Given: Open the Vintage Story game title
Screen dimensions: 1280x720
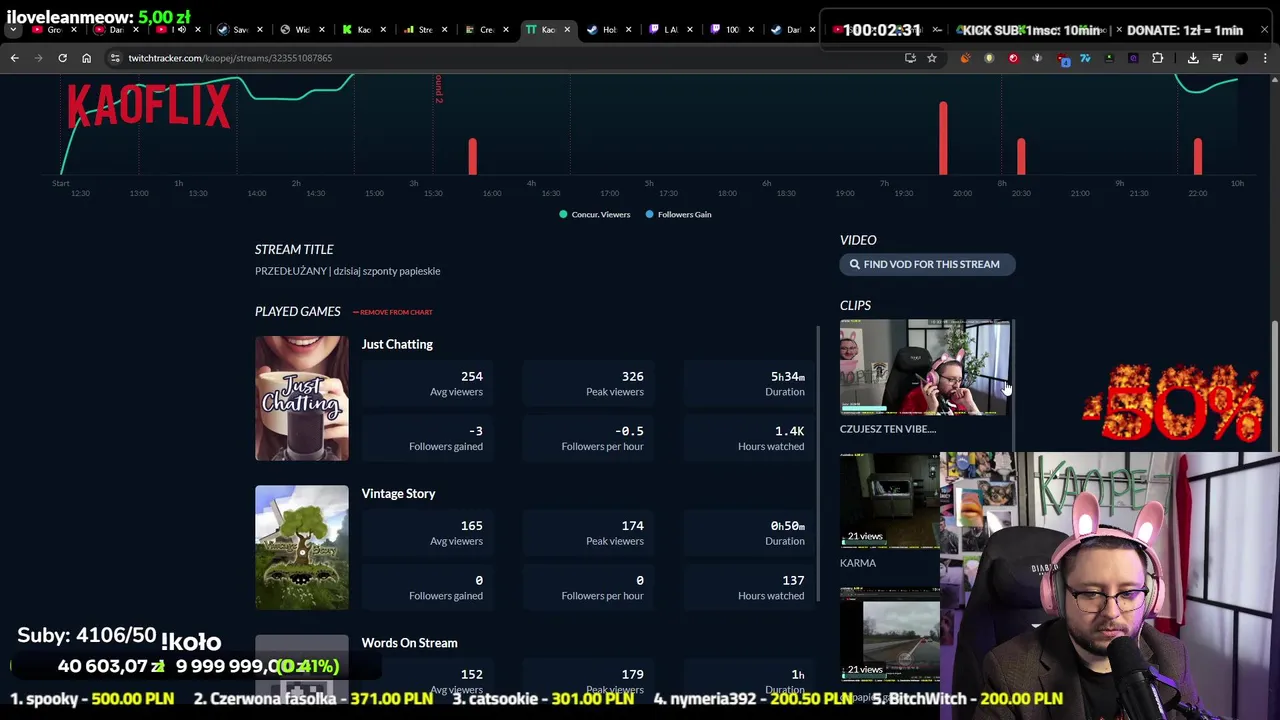Looking at the screenshot, I should coord(398,493).
